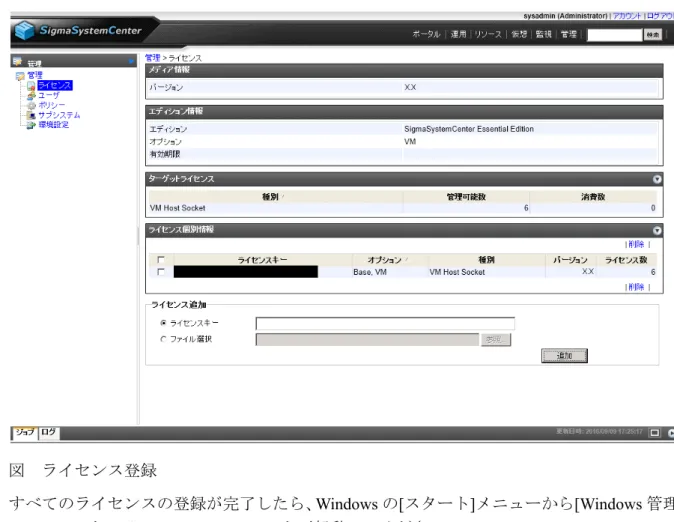Click VM Host Socket in target license table
674x522 pixels.
178,208
